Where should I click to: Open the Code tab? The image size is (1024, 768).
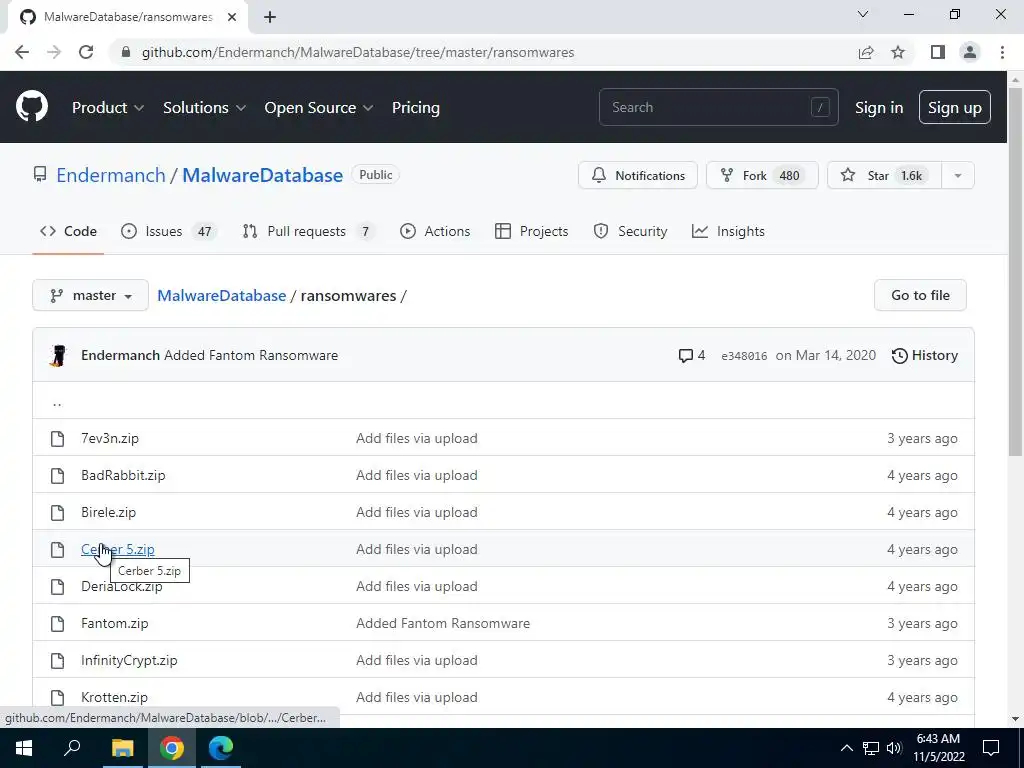(69, 231)
